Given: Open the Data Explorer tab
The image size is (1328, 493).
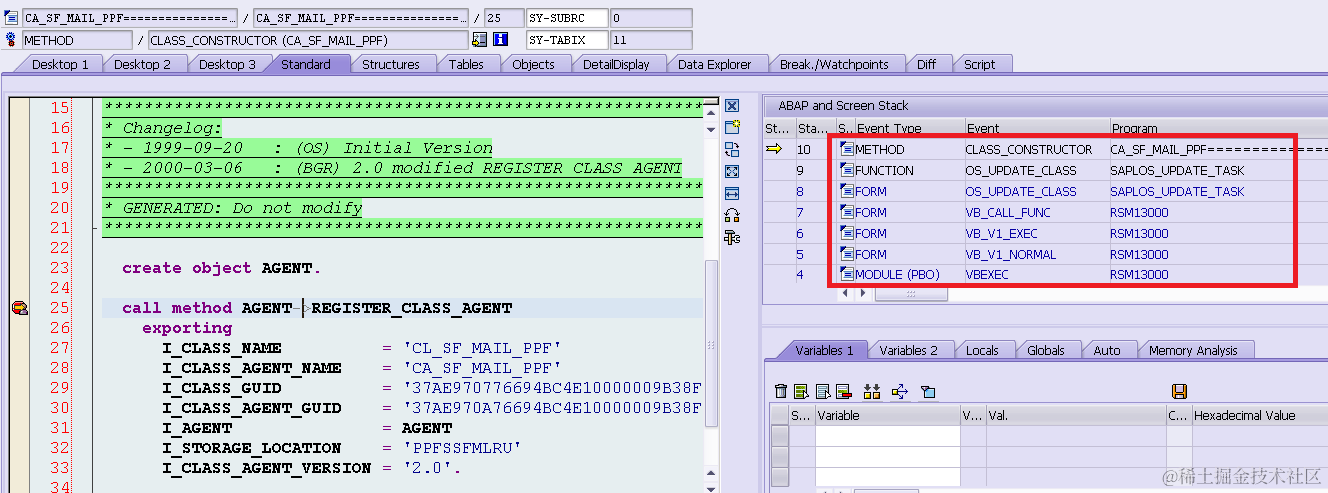Looking at the screenshot, I should 714,64.
